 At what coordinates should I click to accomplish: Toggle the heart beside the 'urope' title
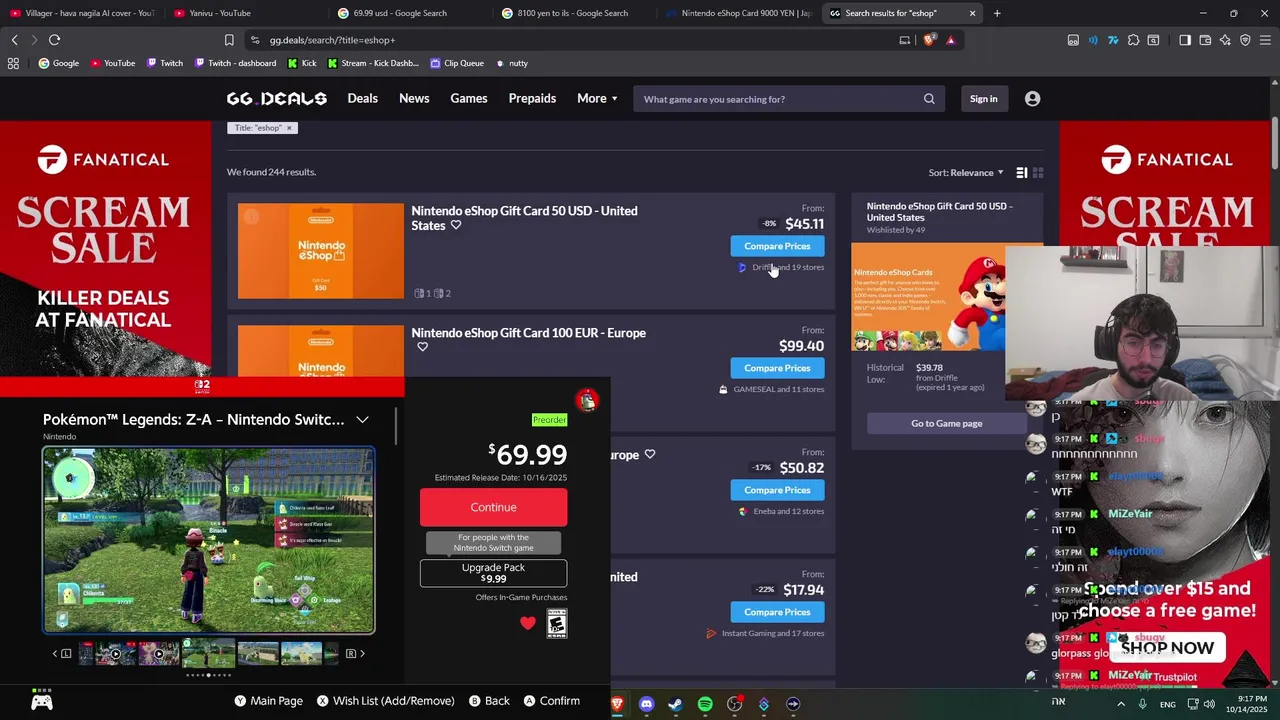click(x=650, y=455)
